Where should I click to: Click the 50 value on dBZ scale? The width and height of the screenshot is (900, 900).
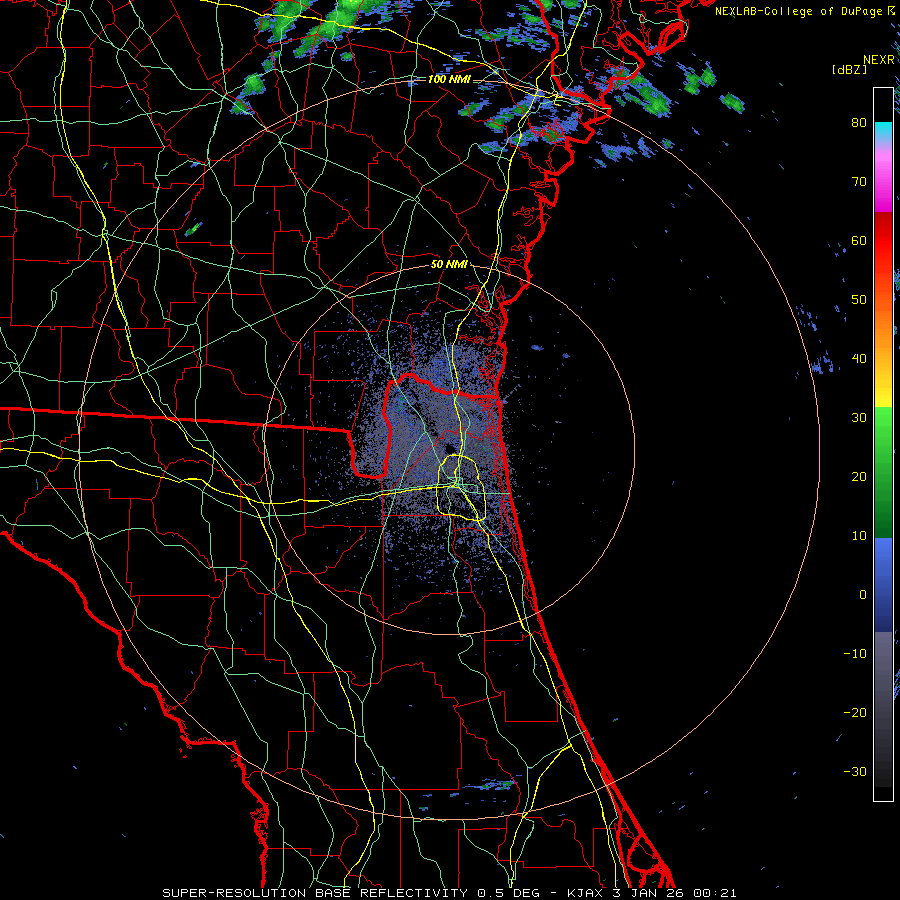tap(859, 300)
